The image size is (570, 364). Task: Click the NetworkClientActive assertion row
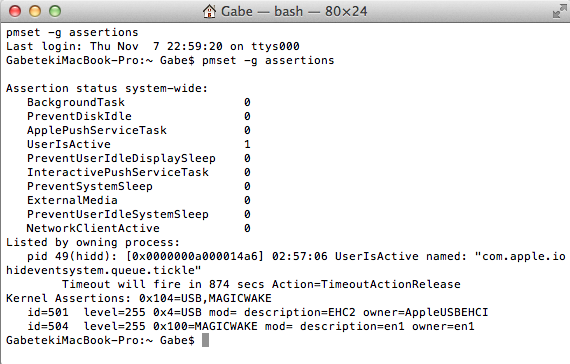pyautogui.click(x=139, y=228)
